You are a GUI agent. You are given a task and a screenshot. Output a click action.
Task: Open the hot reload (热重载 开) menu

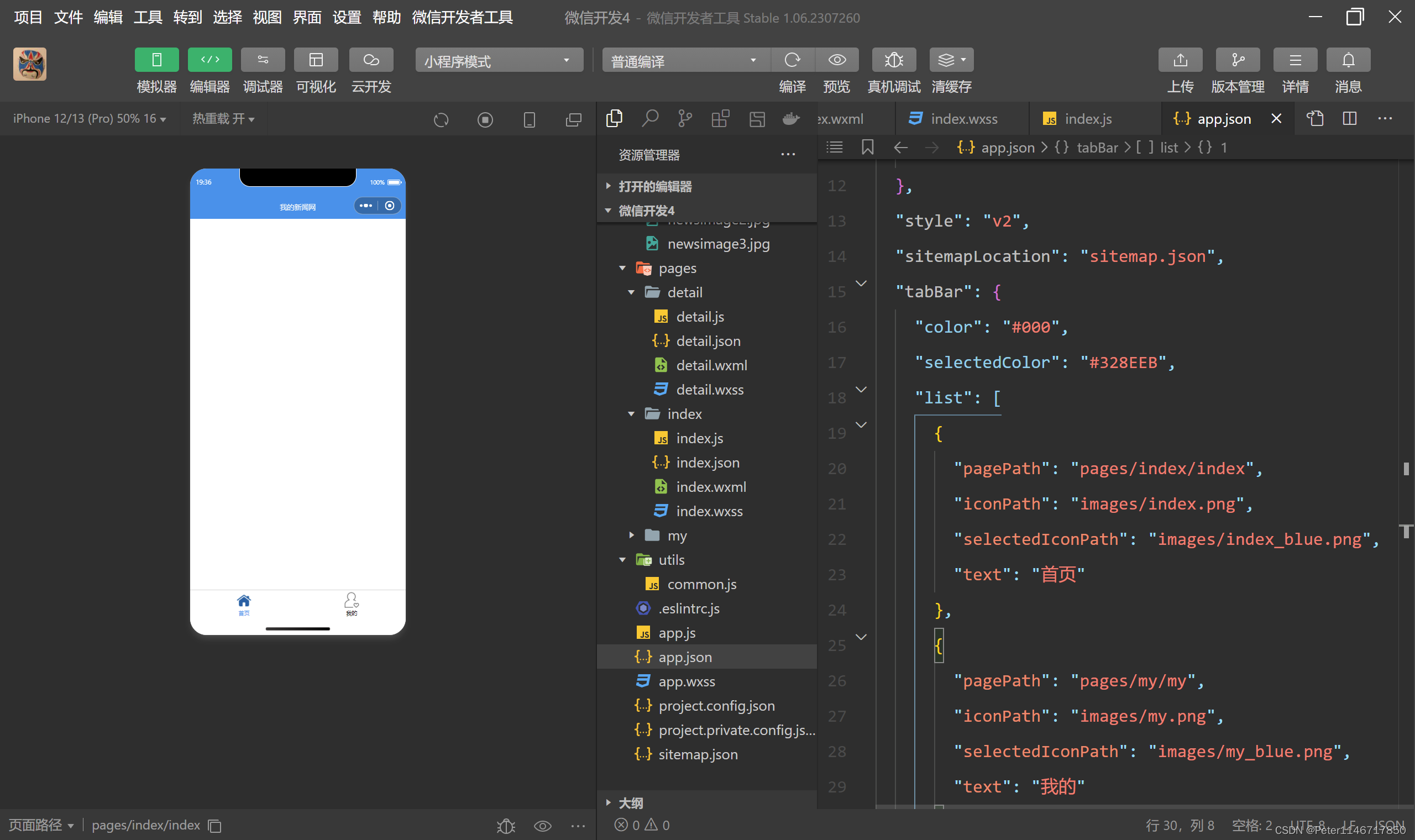coord(223,119)
